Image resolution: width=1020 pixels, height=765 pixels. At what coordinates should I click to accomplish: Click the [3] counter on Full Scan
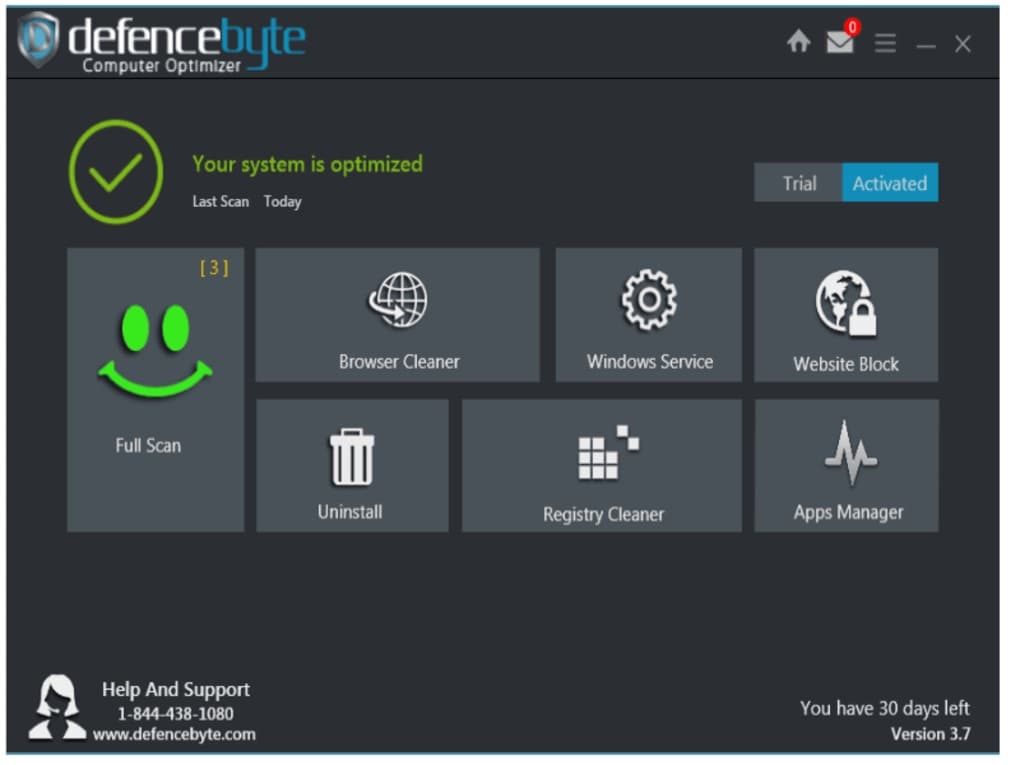[x=214, y=267]
